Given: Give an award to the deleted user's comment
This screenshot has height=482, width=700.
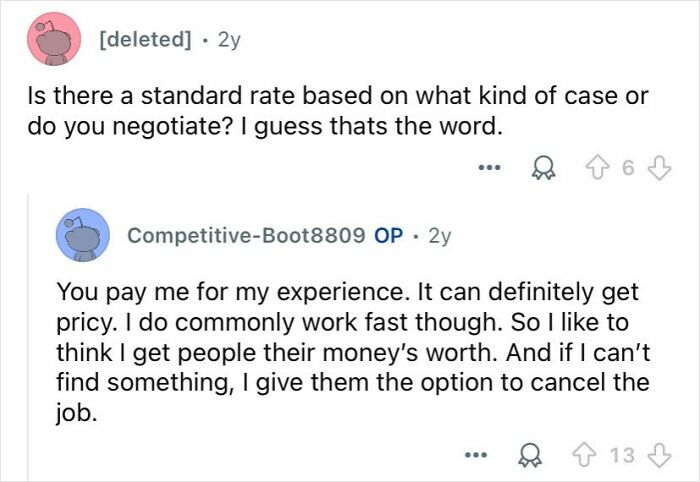Looking at the screenshot, I should pyautogui.click(x=543, y=168).
